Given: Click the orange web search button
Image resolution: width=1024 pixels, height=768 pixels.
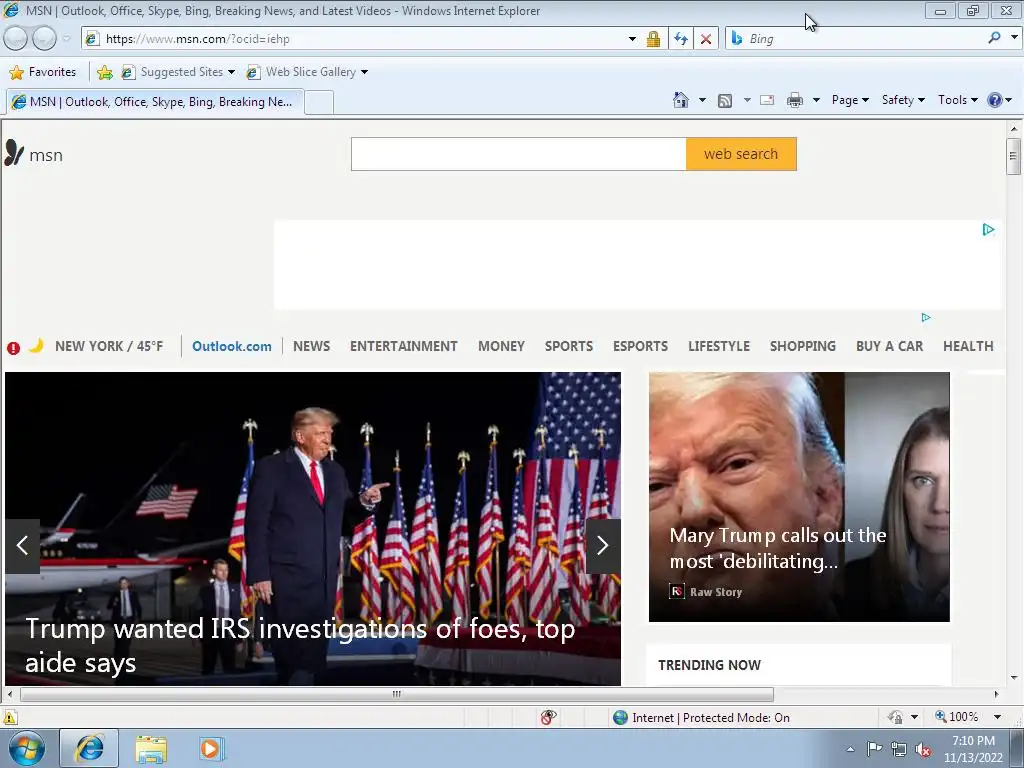Looking at the screenshot, I should (741, 154).
